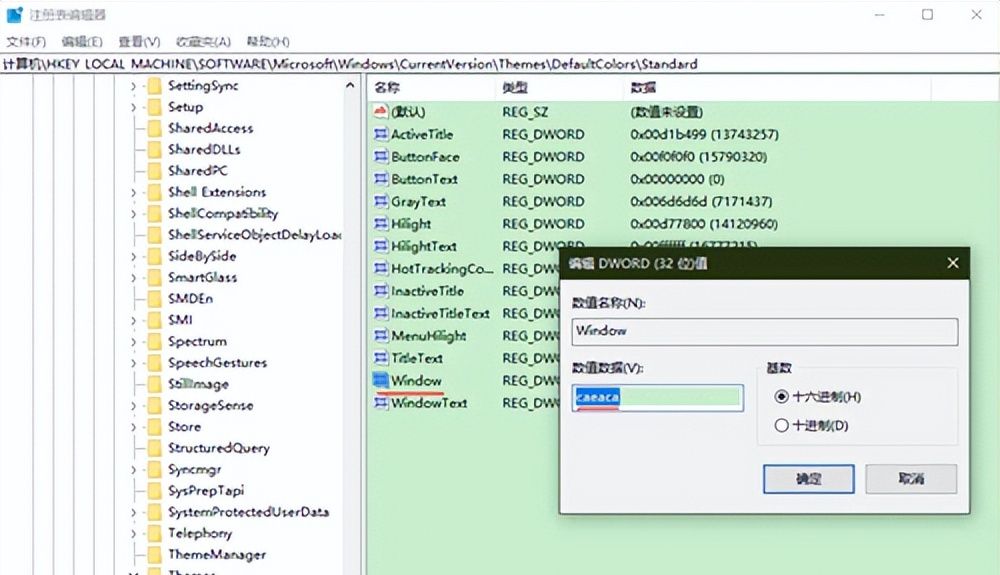The width and height of the screenshot is (1000, 575).
Task: Open the 收藏夹(A) Favorites menu
Action: 203,41
